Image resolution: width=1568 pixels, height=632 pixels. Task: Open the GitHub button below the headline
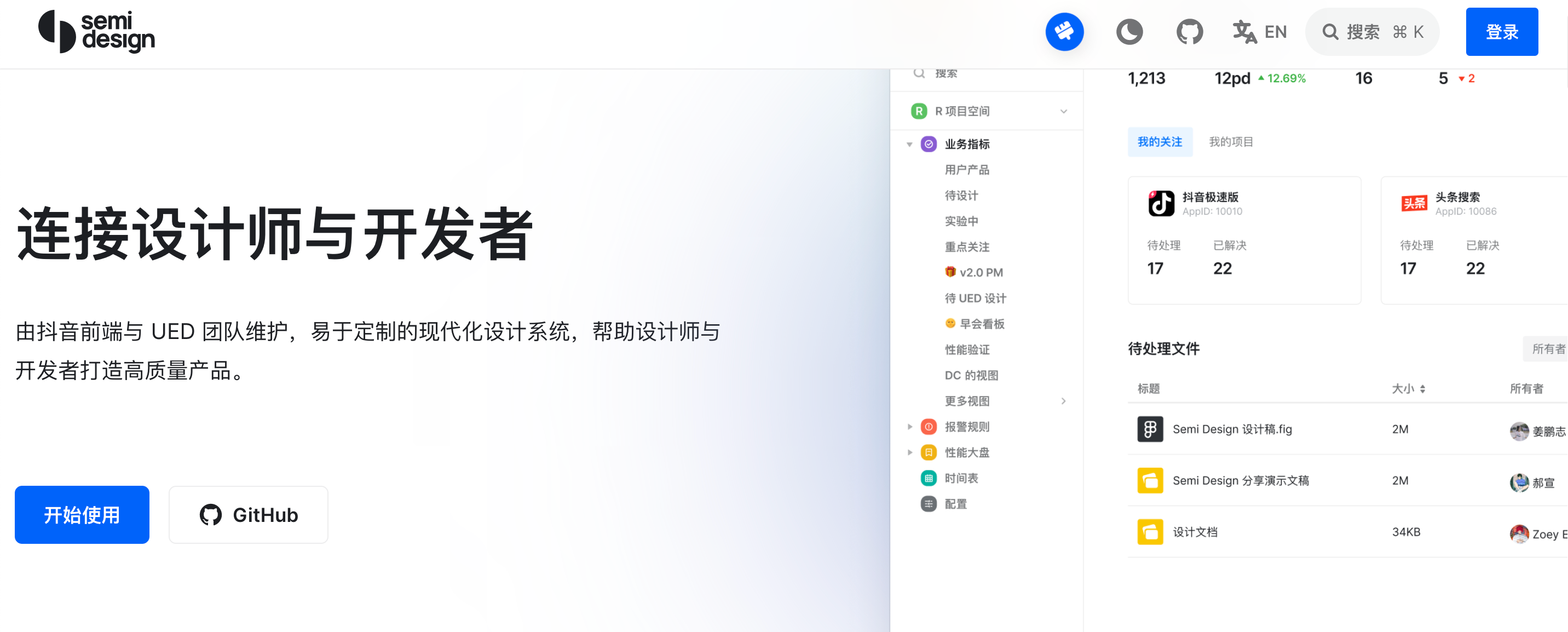(x=249, y=514)
